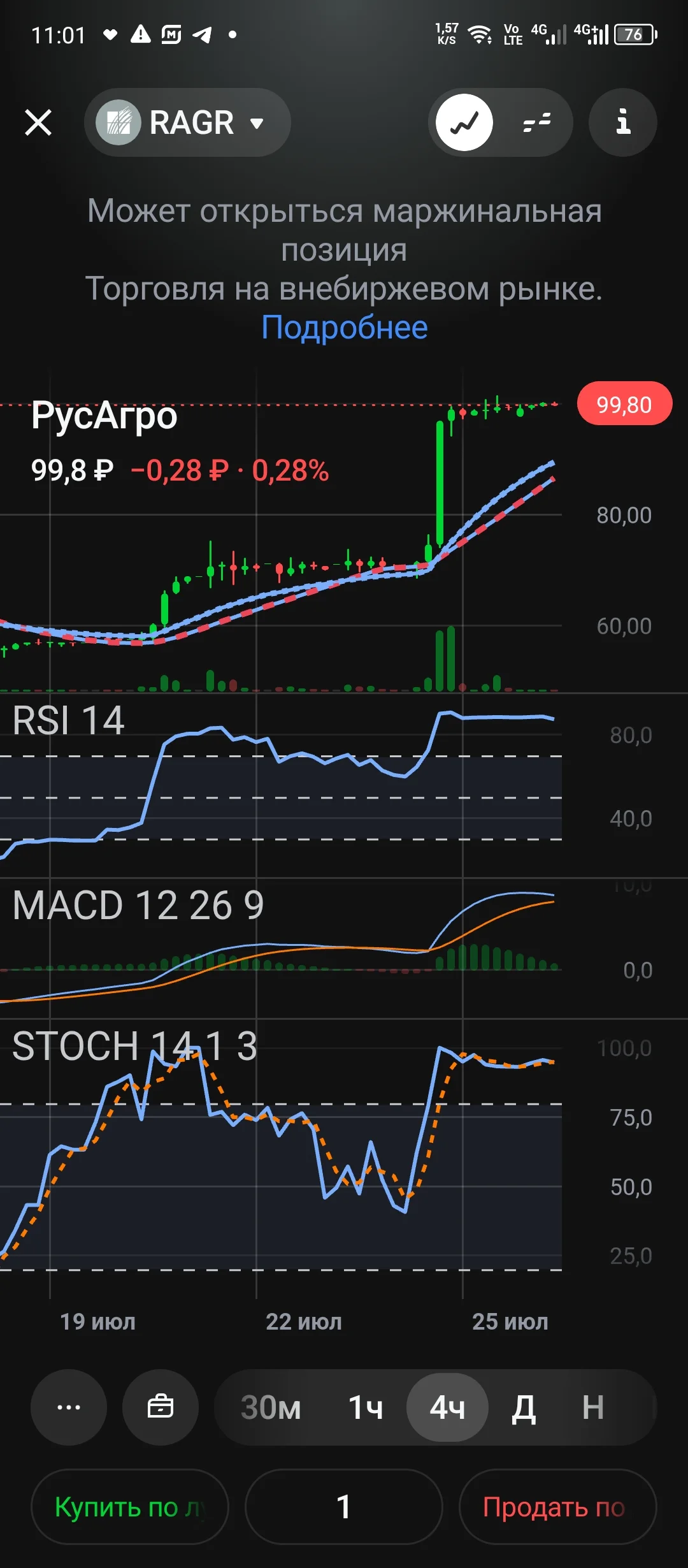The width and height of the screenshot is (688, 1568).
Task: Tap the 19 июл date marker
Action: [97, 1321]
